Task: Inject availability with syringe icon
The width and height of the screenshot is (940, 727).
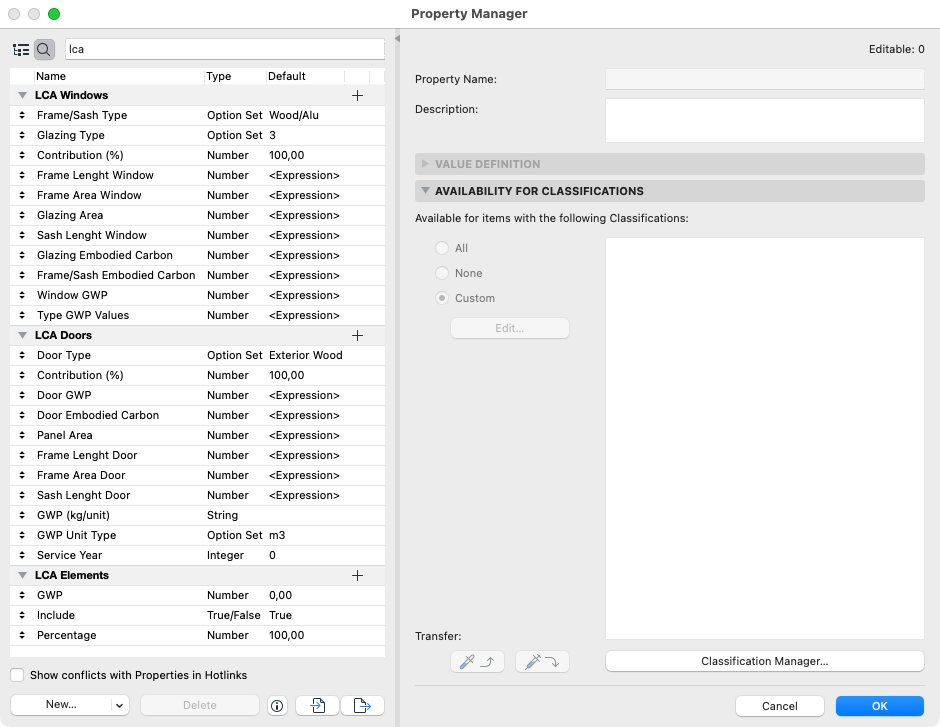Action: (x=542, y=662)
